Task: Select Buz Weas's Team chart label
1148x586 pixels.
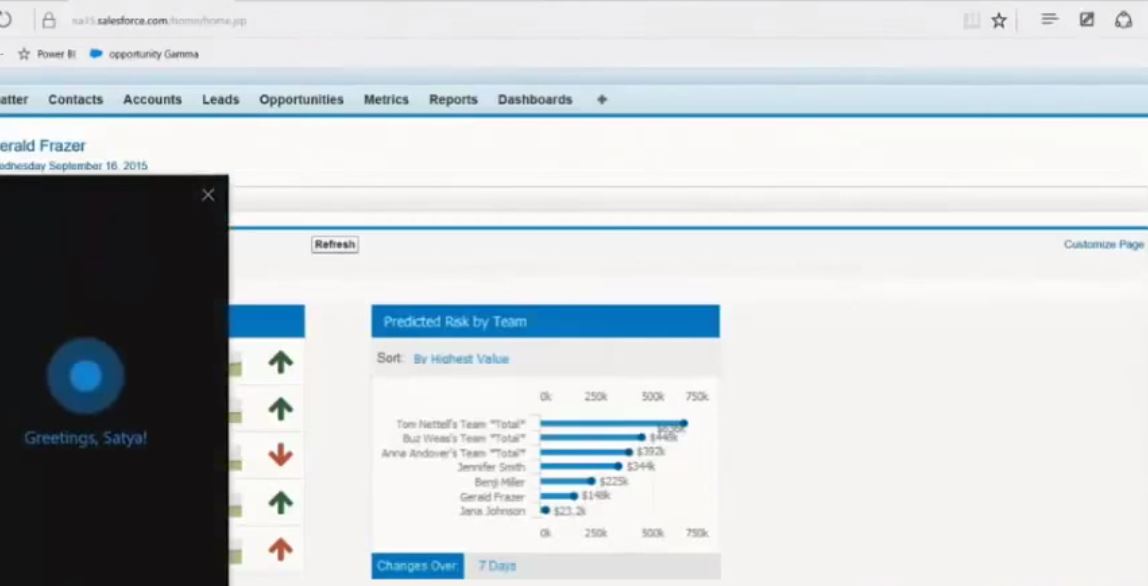Action: point(463,438)
